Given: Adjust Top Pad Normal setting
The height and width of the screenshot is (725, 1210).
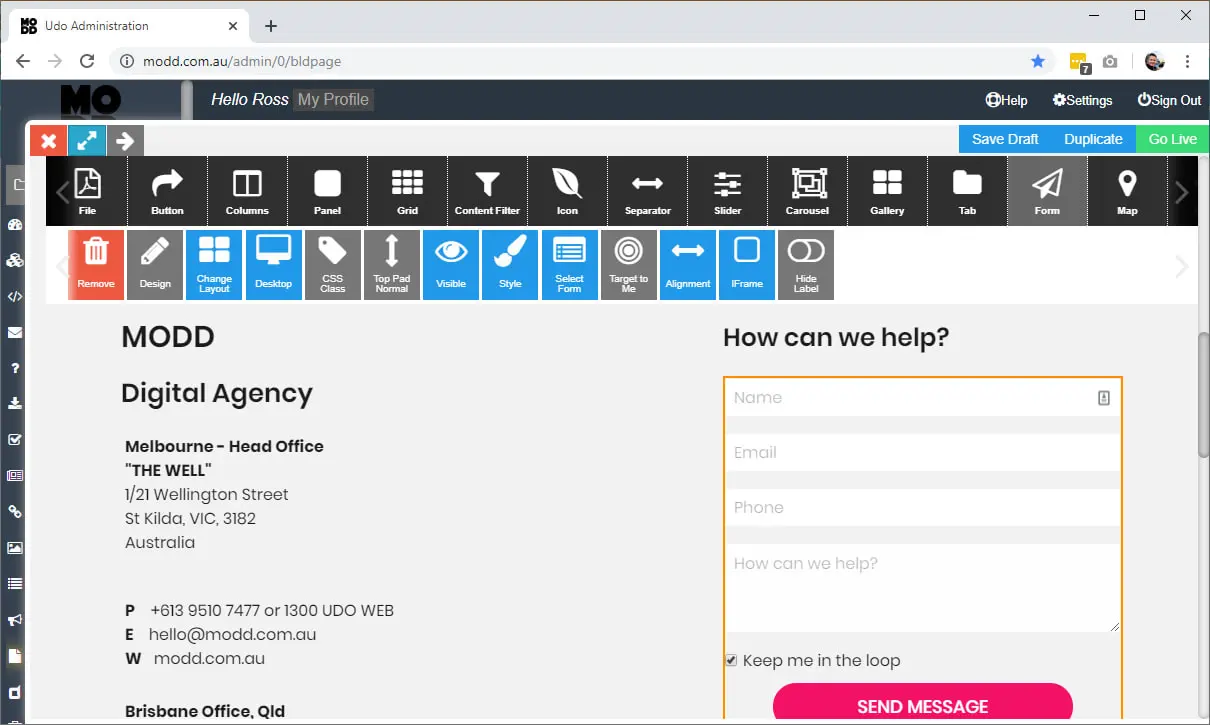Looking at the screenshot, I should click(391, 265).
